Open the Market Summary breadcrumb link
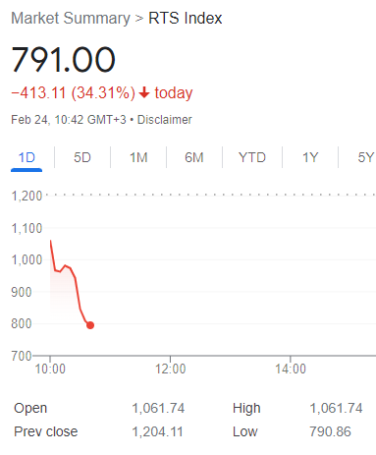The width and height of the screenshot is (376, 455). (x=71, y=18)
